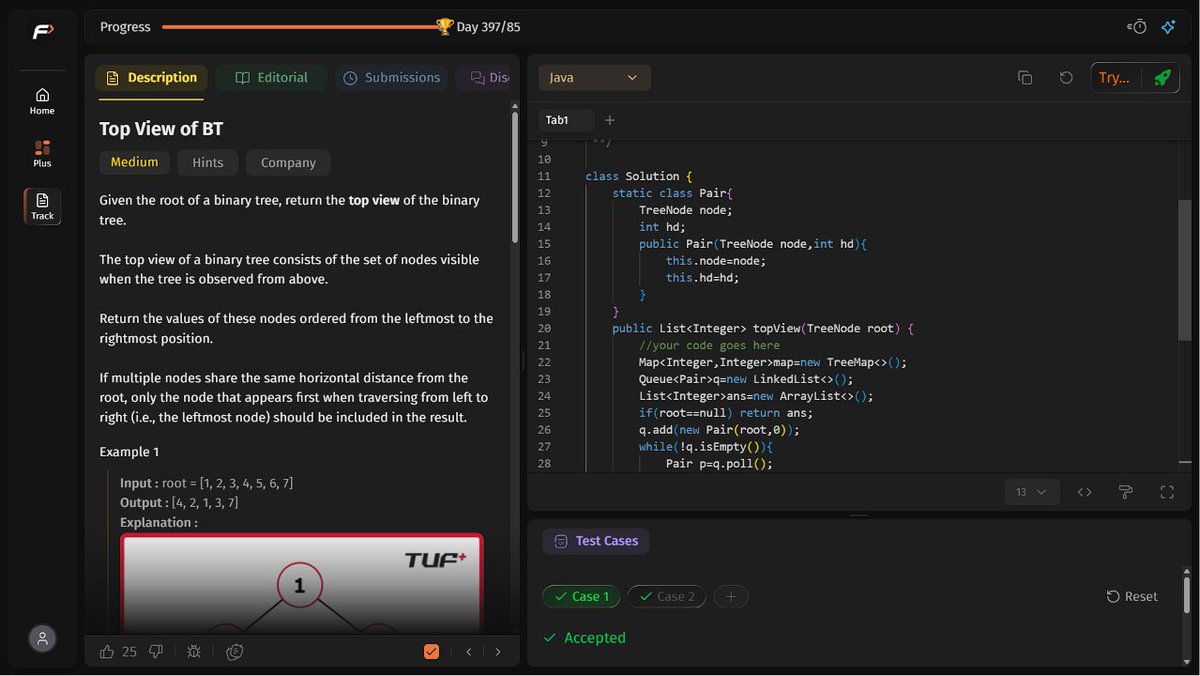This screenshot has width=1200, height=676.
Task: Open the Java language dropdown
Action: tap(594, 78)
